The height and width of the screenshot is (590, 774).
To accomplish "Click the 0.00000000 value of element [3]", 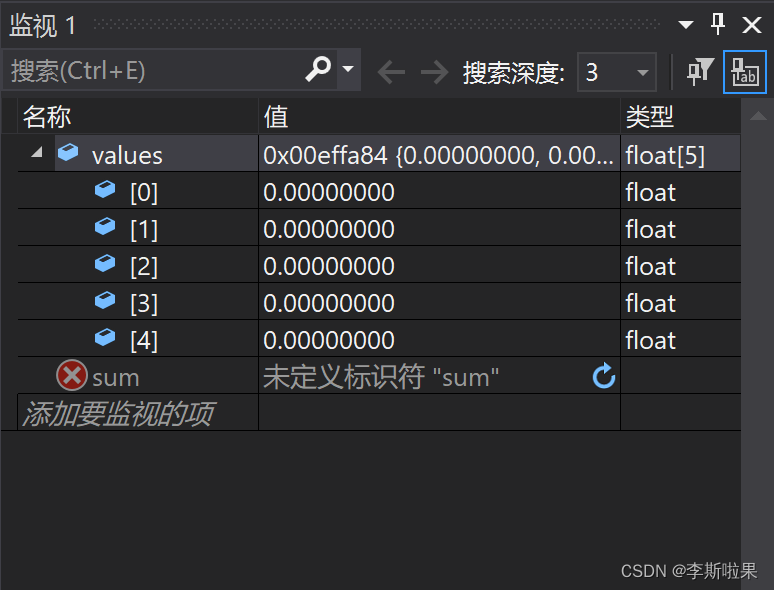I will 329,303.
